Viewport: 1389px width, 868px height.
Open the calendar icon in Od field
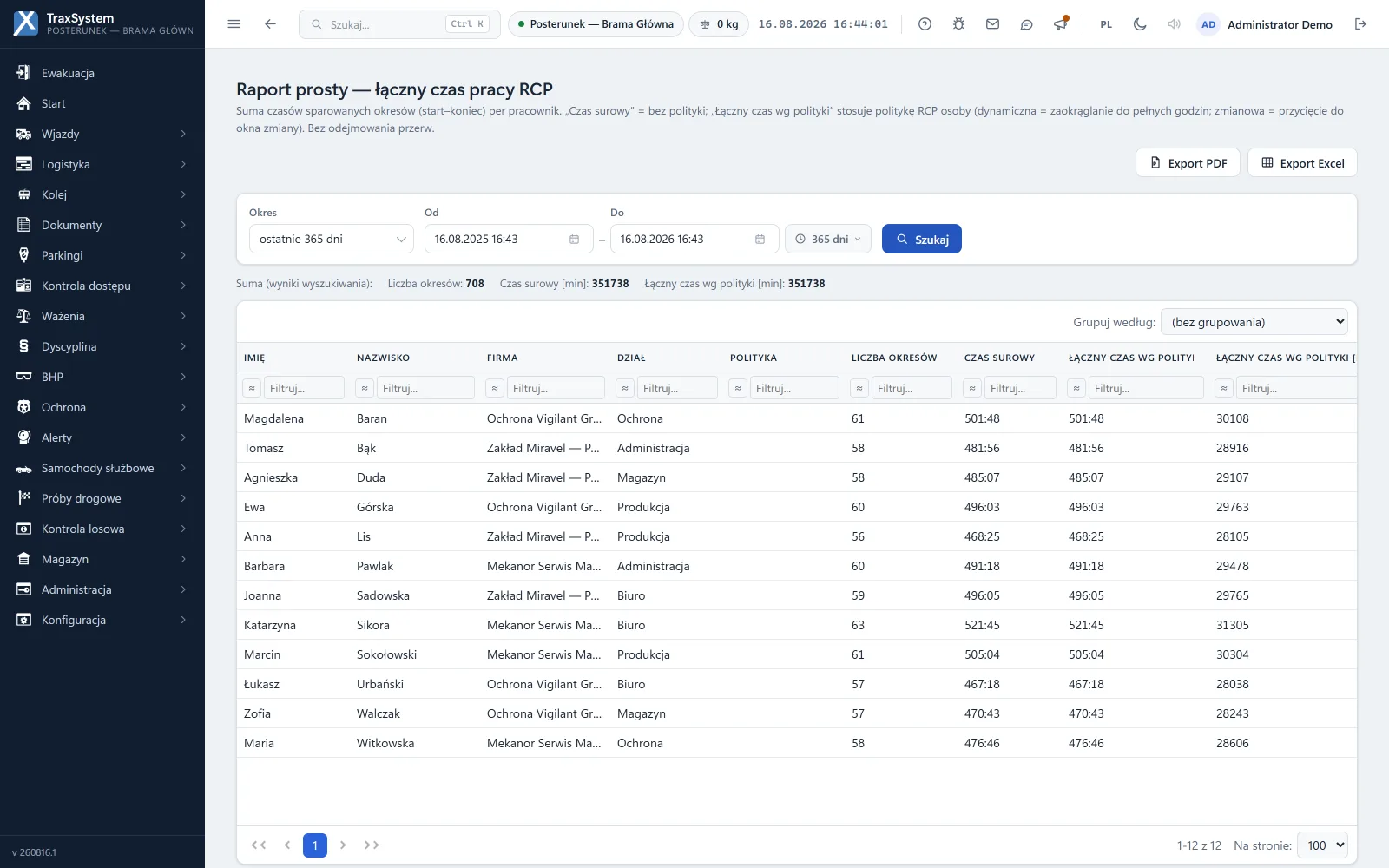coord(574,240)
